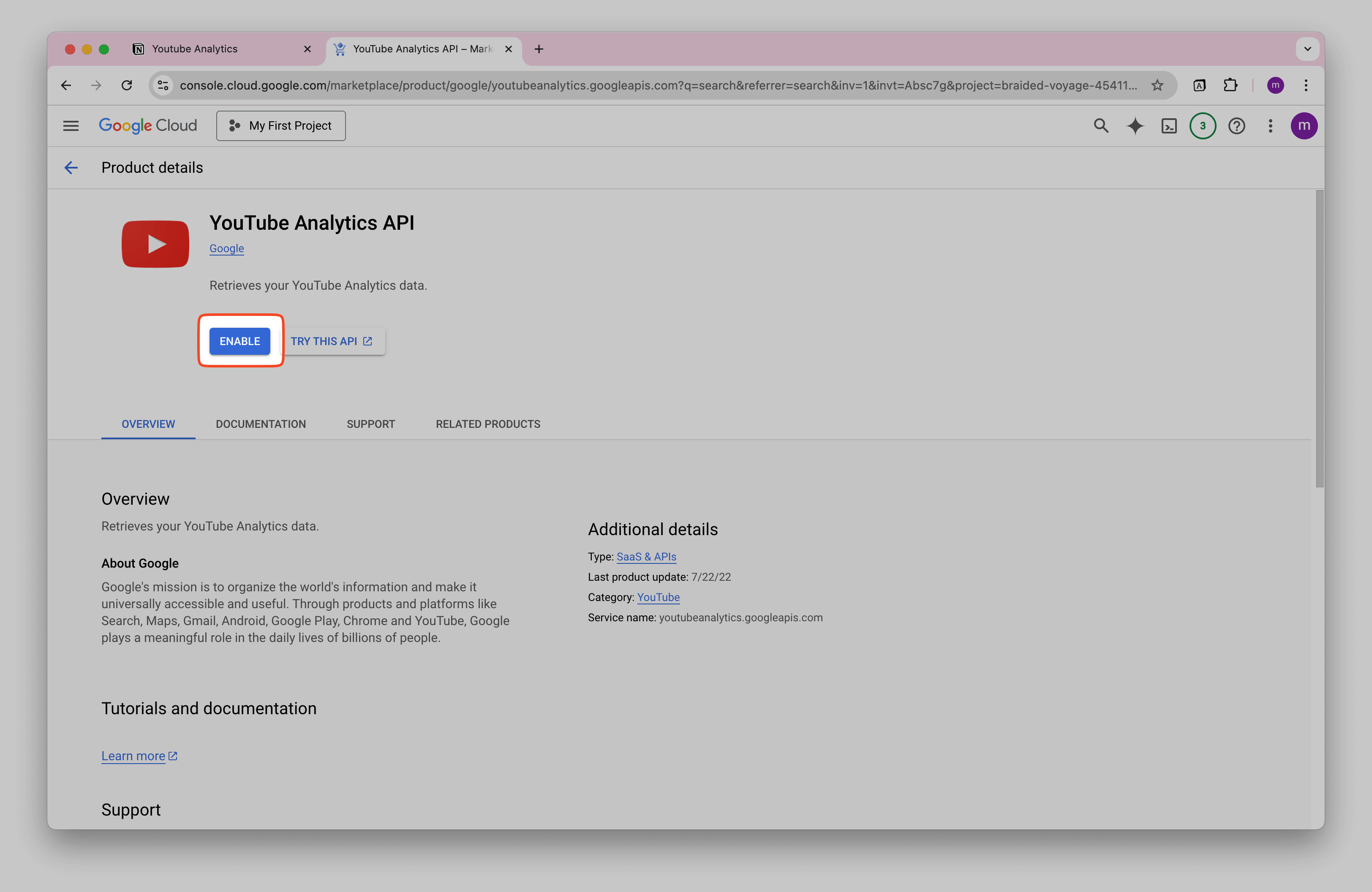The width and height of the screenshot is (1372, 892).
Task: Open the site information icon in address bar
Action: pyautogui.click(x=163, y=85)
